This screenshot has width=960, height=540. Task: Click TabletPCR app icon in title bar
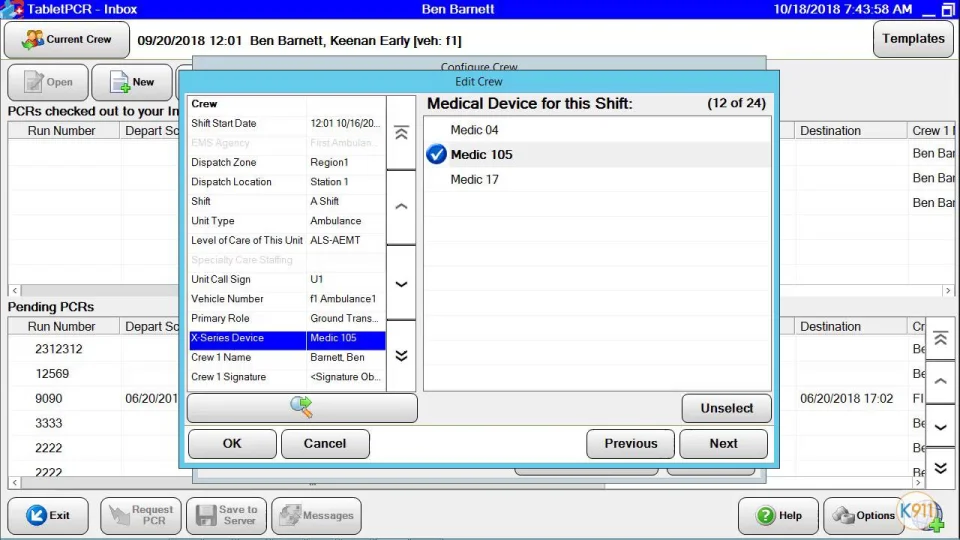click(12, 9)
